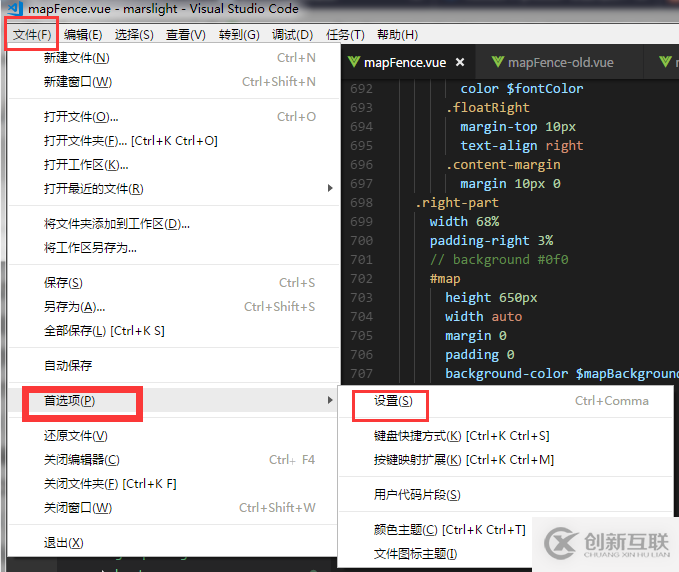Expand 打开最近的文件(R) submenu arrow
The width and height of the screenshot is (679, 572).
pos(330,188)
